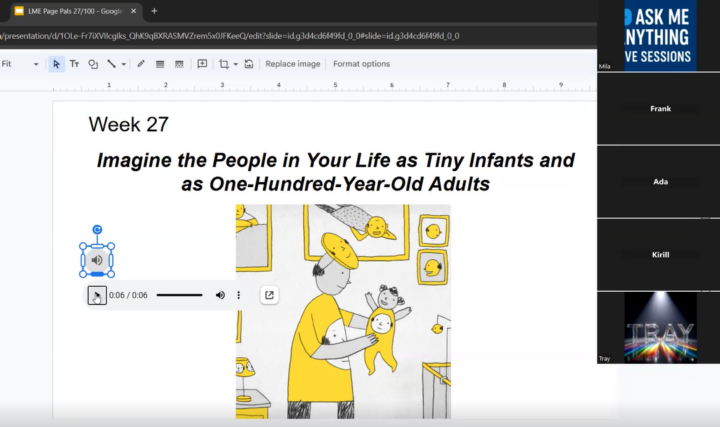Click the slide title about Tiny Infants
The width and height of the screenshot is (720, 427).
coord(336,172)
